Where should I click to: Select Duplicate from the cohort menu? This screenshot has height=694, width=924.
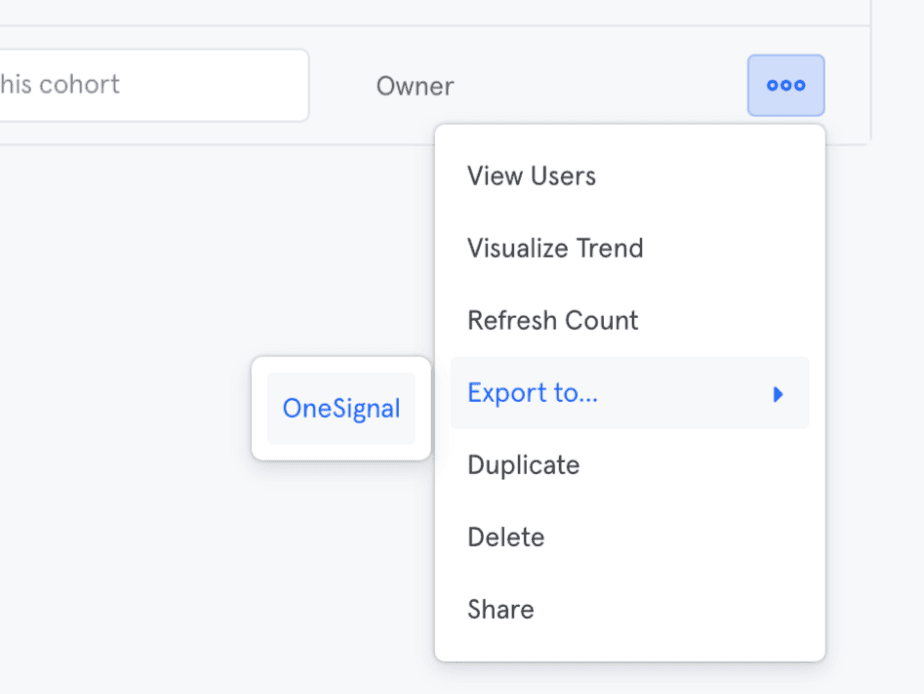coord(523,465)
